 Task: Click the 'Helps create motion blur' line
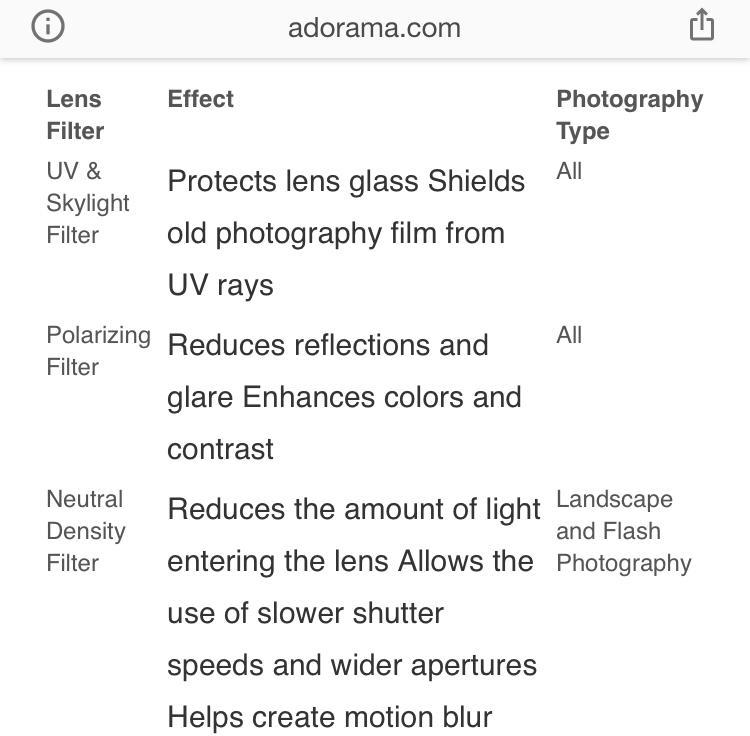point(330,717)
